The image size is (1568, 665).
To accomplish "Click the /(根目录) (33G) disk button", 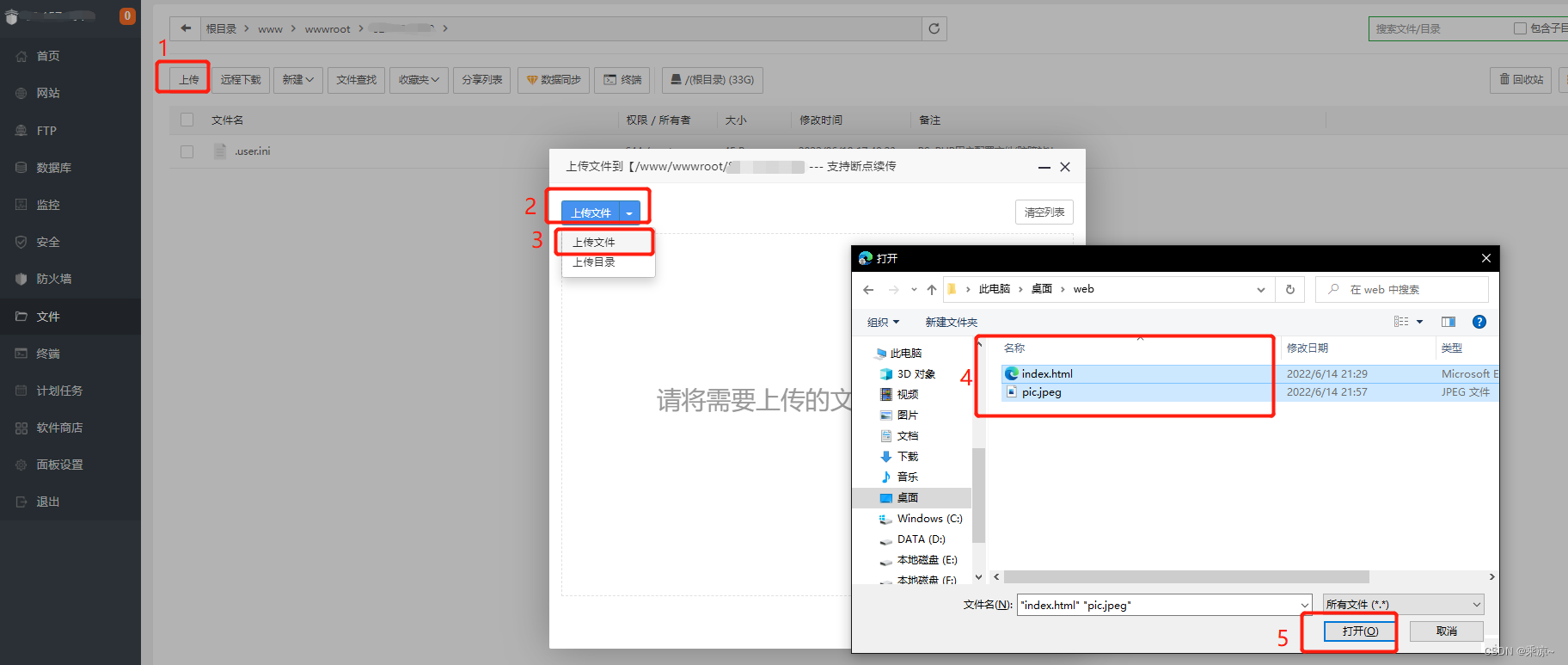I will (713, 80).
